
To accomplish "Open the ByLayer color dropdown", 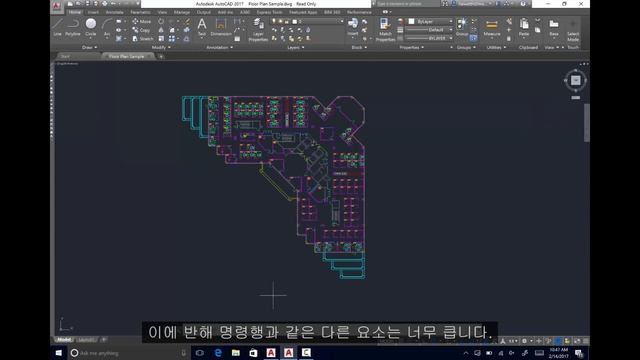I will click(431, 21).
